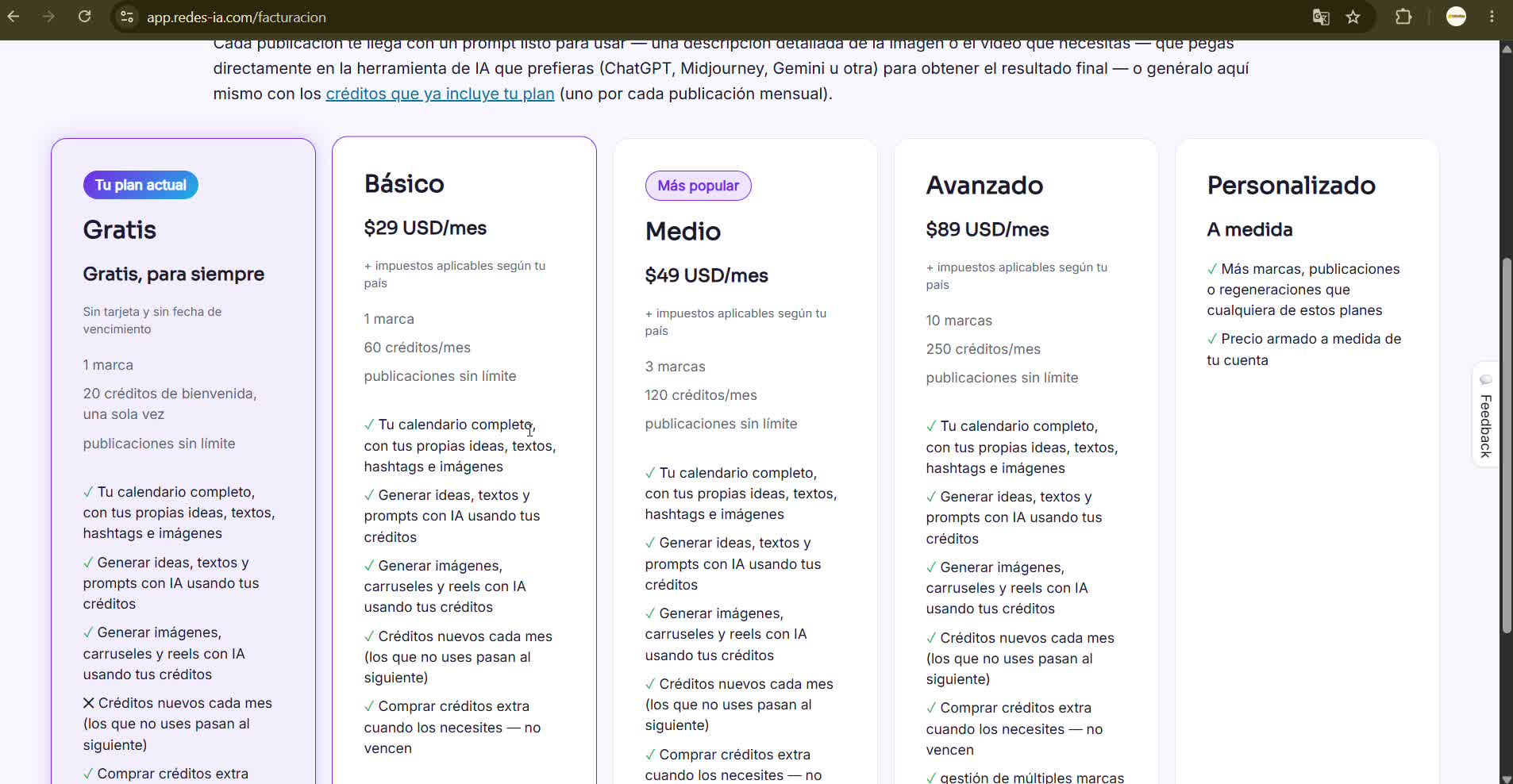The image size is (1513, 784).
Task: Click the translate page icon
Action: pos(1321,17)
